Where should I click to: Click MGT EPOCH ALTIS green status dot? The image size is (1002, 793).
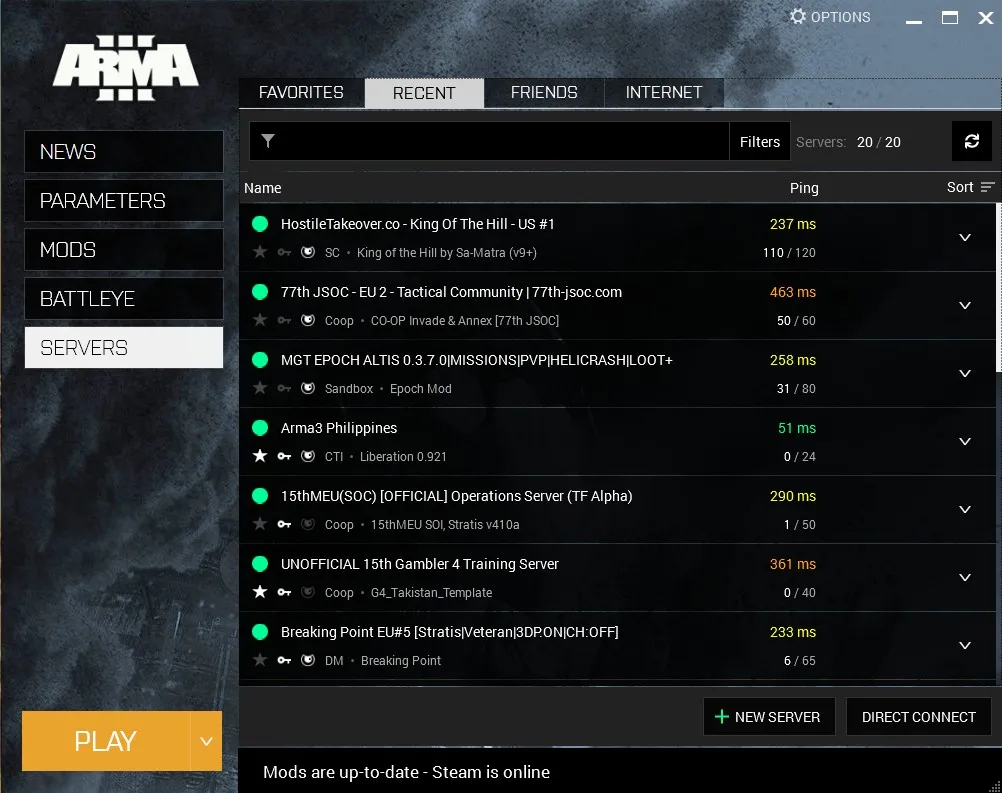[x=260, y=360]
